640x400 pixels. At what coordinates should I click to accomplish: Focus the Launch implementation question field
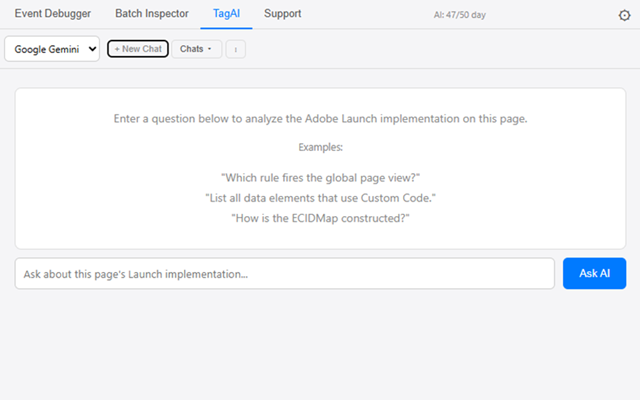pyautogui.click(x=284, y=273)
